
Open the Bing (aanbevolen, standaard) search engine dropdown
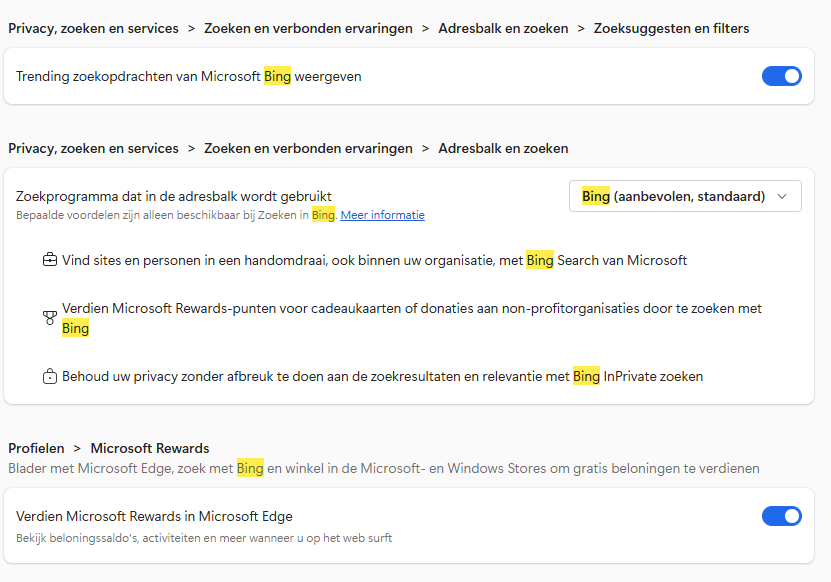coord(685,197)
